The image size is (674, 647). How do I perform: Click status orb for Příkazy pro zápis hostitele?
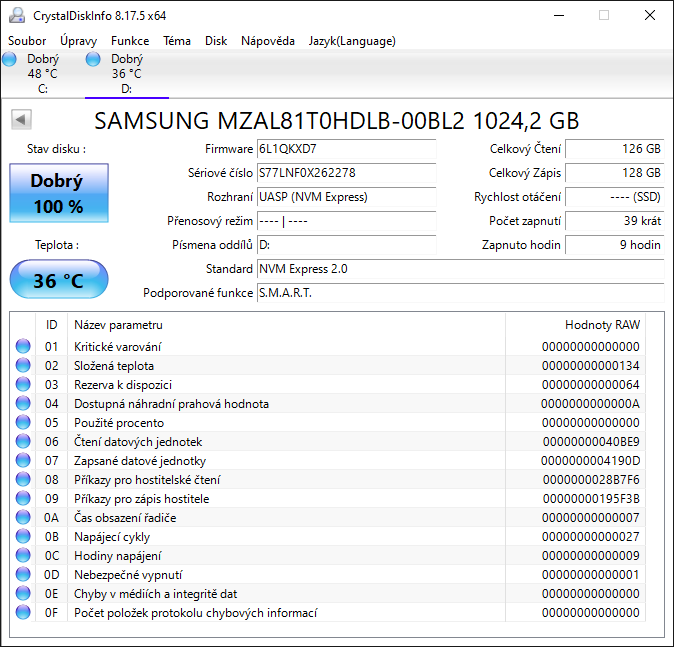pyautogui.click(x=23, y=498)
